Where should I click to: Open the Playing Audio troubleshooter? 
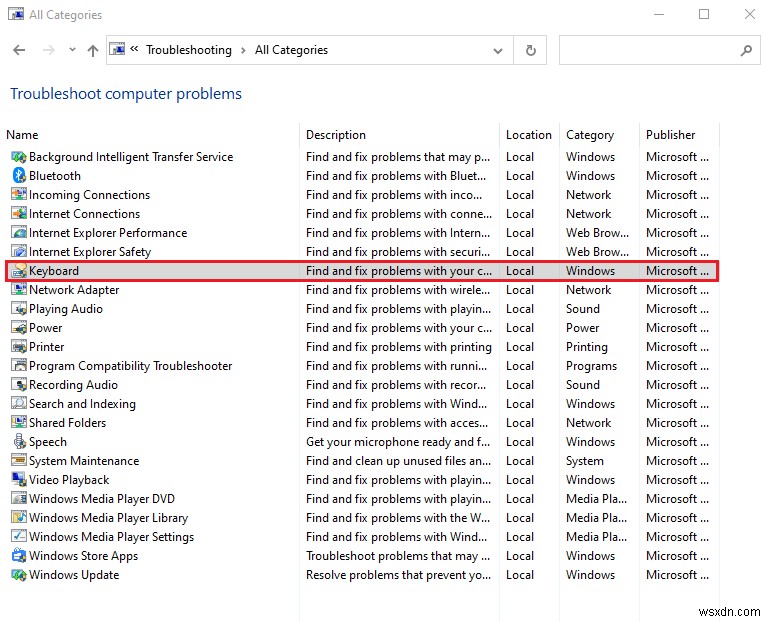pos(66,309)
